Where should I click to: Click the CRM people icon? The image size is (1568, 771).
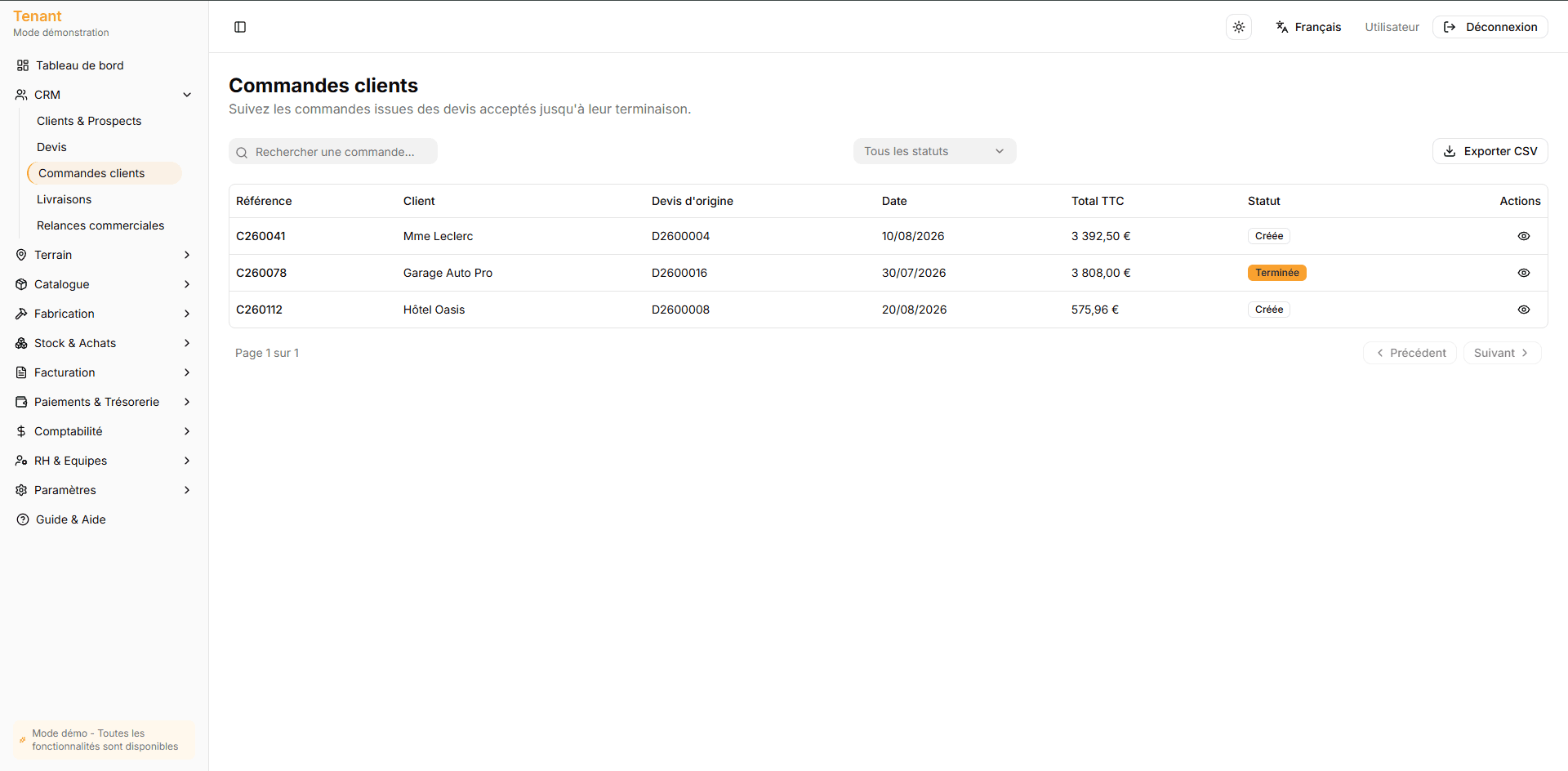click(x=21, y=95)
